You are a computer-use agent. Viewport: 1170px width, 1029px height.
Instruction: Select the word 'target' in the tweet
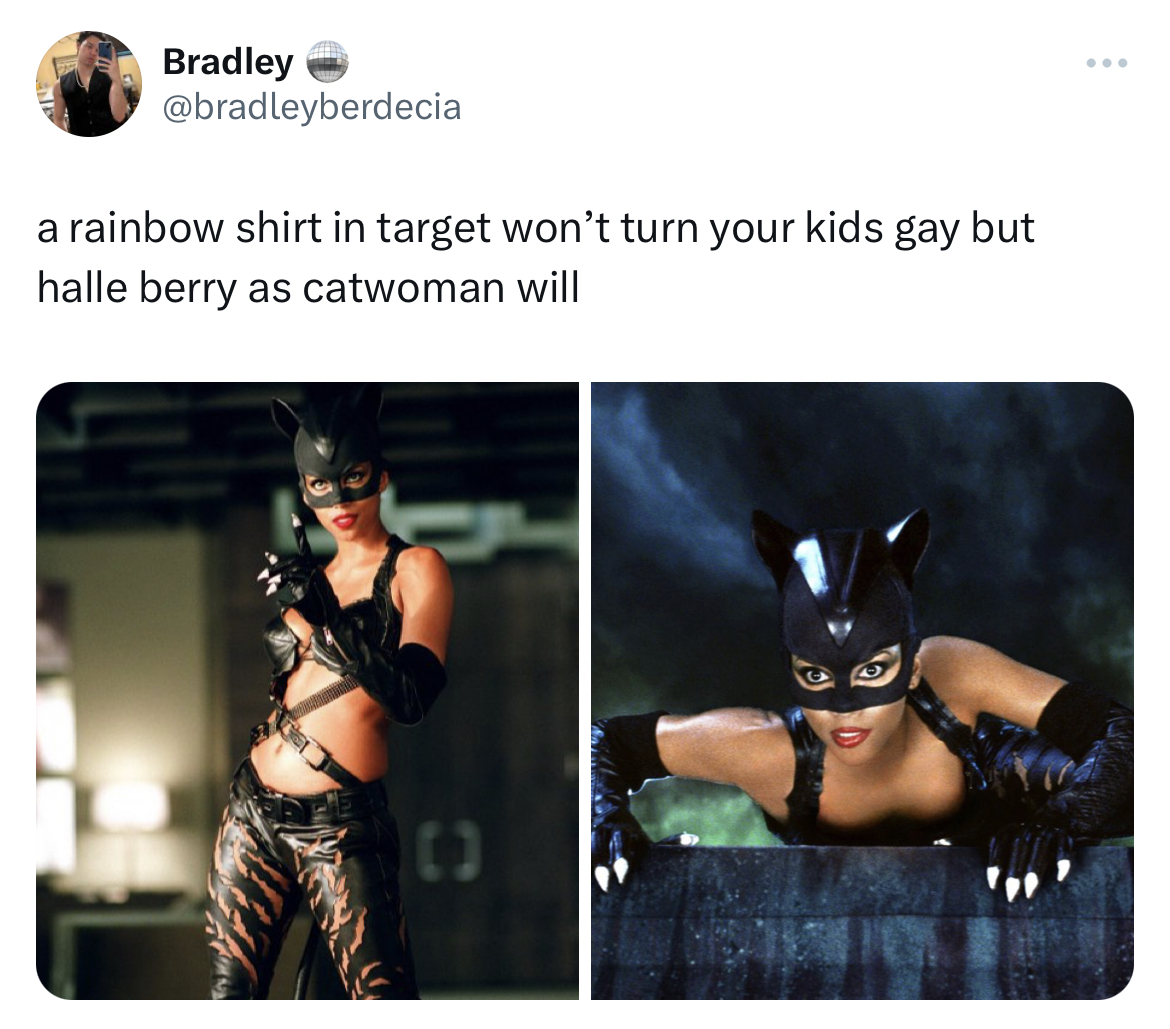tap(433, 228)
